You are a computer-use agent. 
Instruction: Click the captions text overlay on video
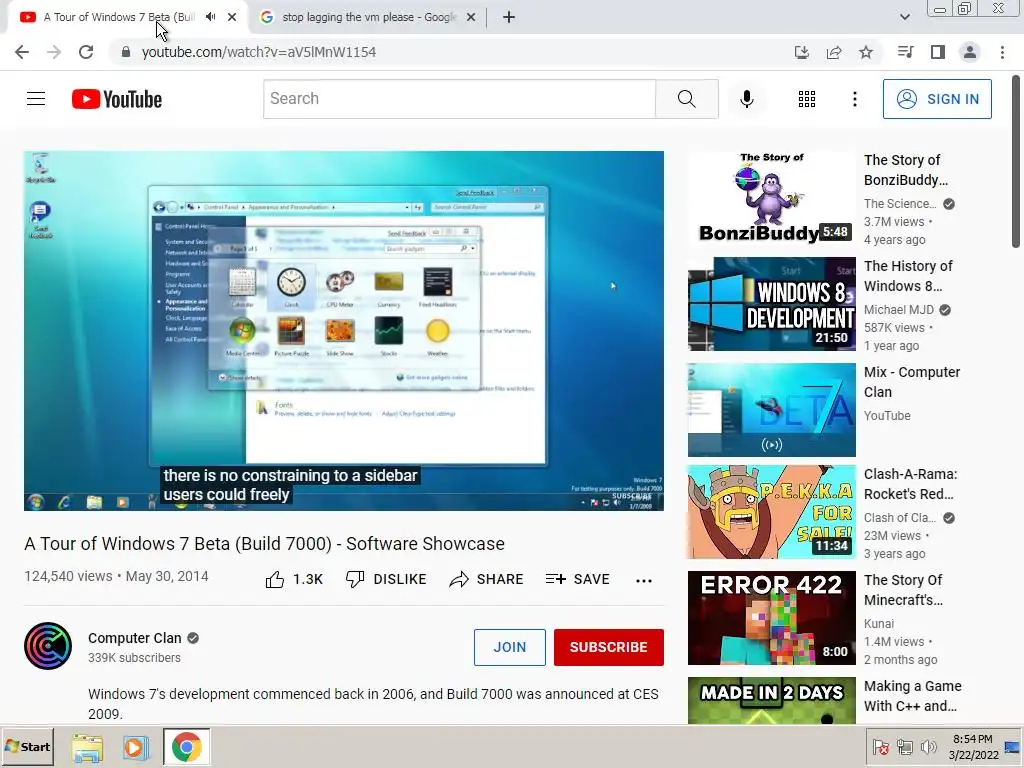tap(291, 485)
